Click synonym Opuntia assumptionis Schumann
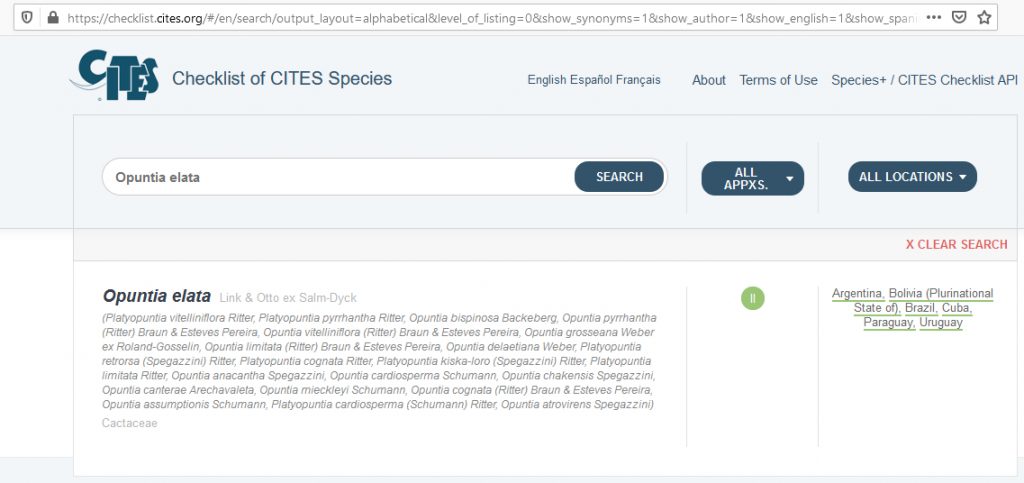 185,404
